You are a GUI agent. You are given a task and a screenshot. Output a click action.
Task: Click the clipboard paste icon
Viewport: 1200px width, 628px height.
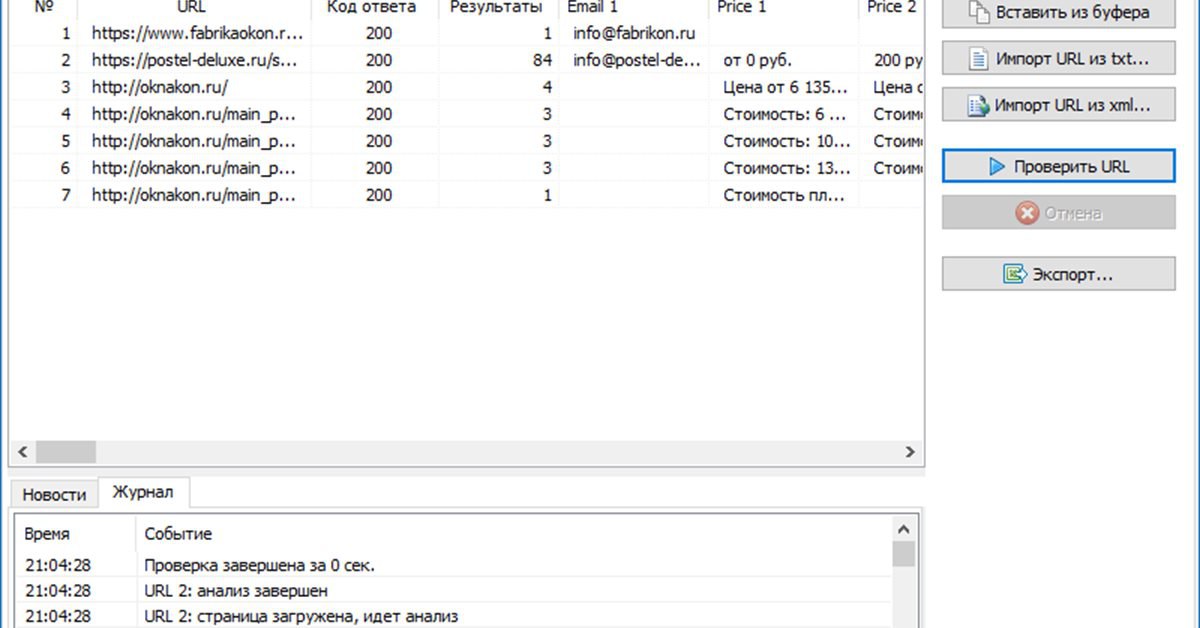979,13
